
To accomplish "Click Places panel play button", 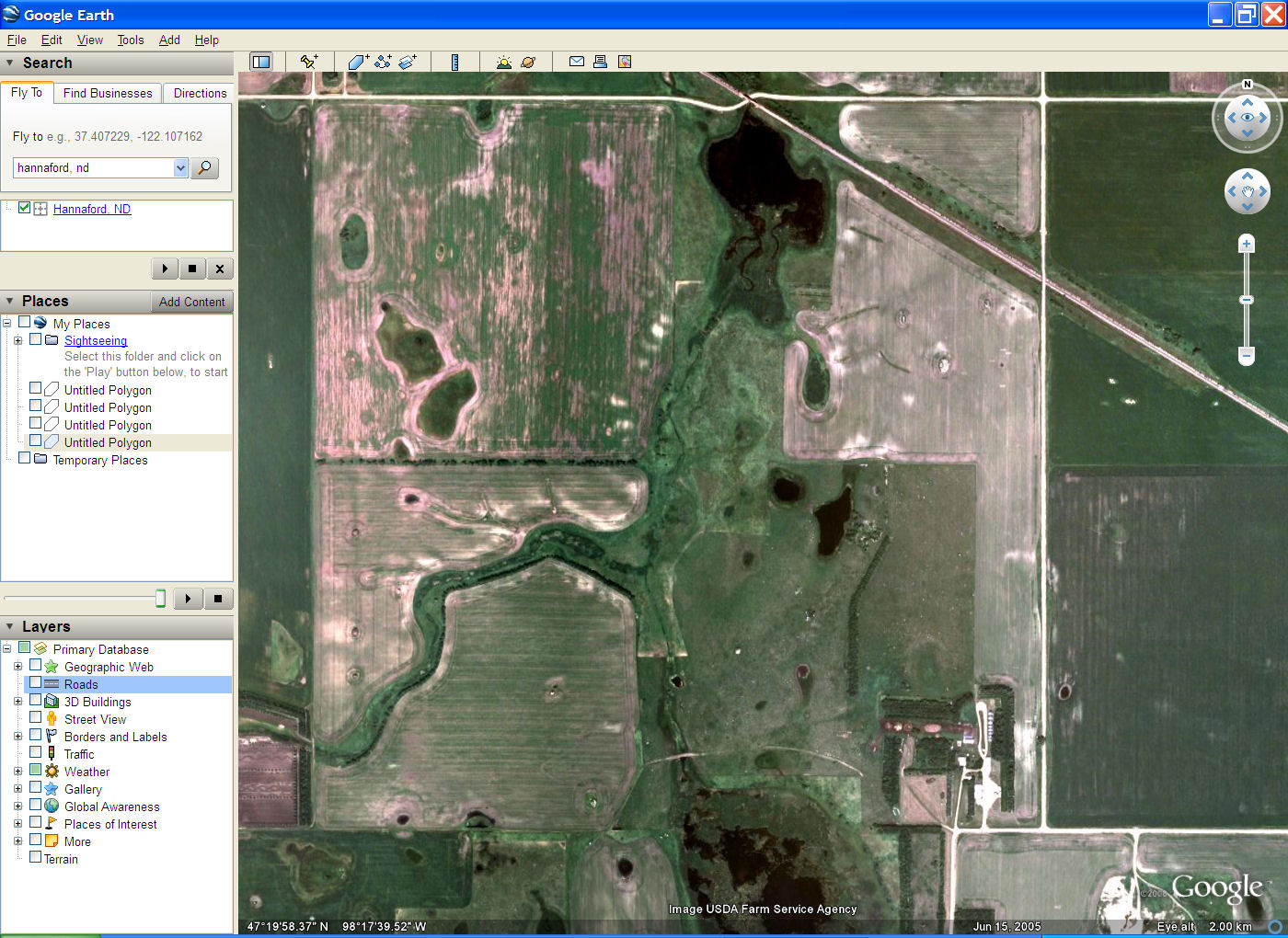I will pos(189,599).
